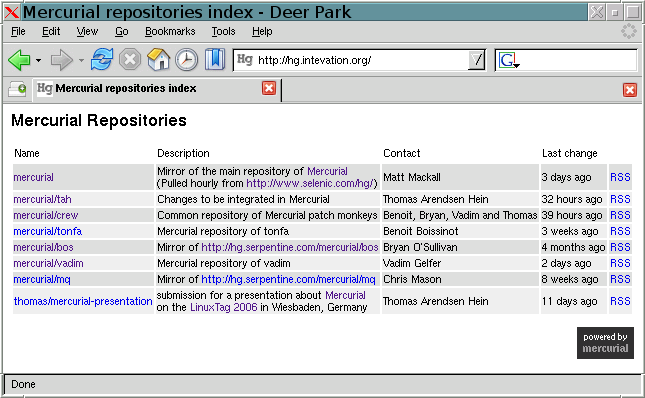
Task: Go back with the green arrow button
Action: 19,60
